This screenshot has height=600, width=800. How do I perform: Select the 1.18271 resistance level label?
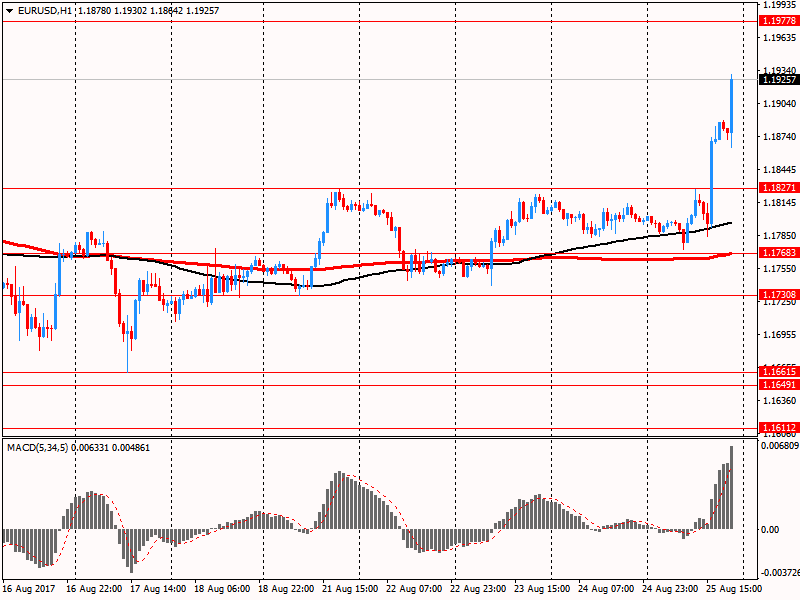(779, 188)
